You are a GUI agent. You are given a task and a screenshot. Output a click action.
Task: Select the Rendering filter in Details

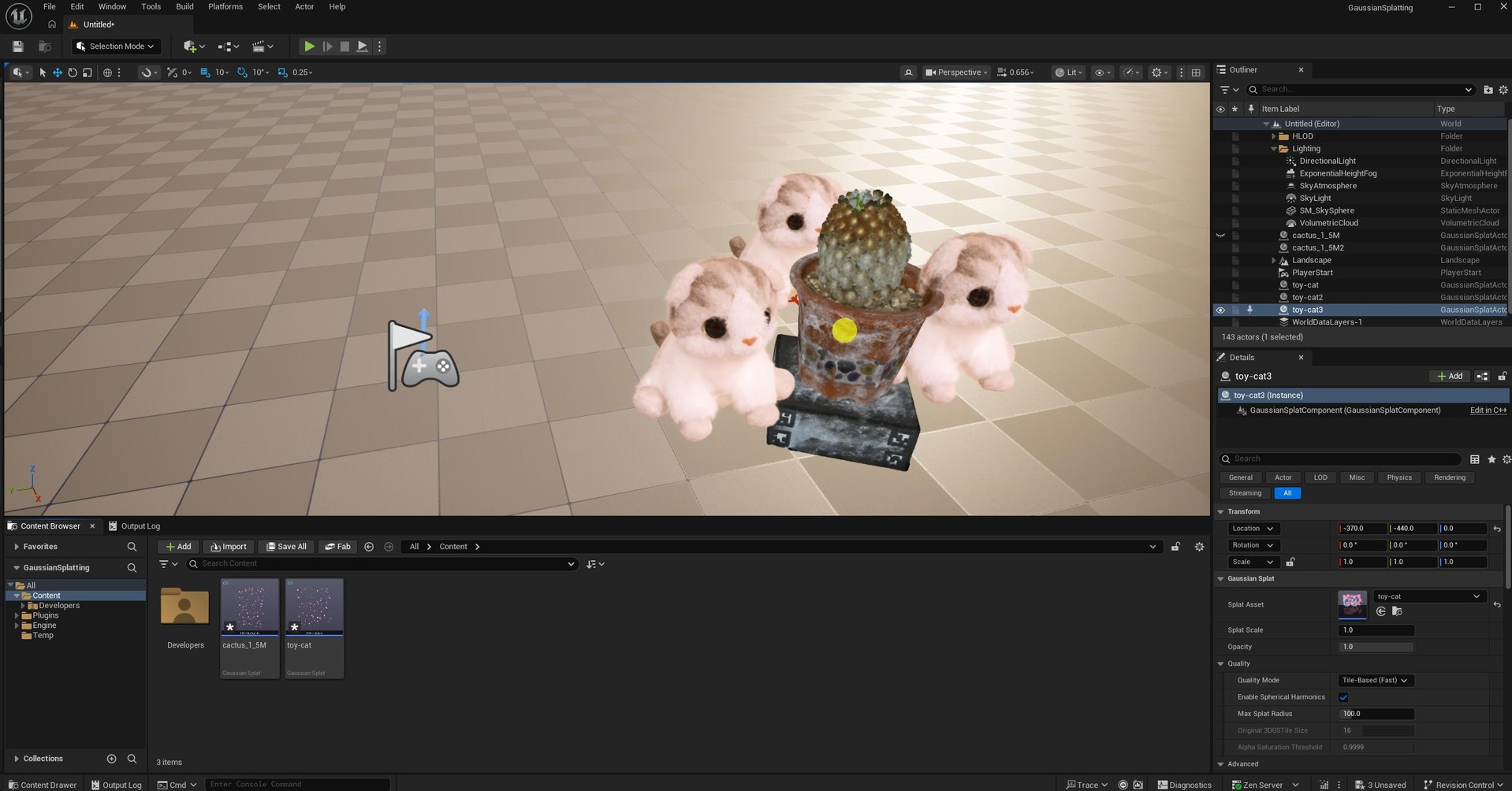(x=1449, y=477)
